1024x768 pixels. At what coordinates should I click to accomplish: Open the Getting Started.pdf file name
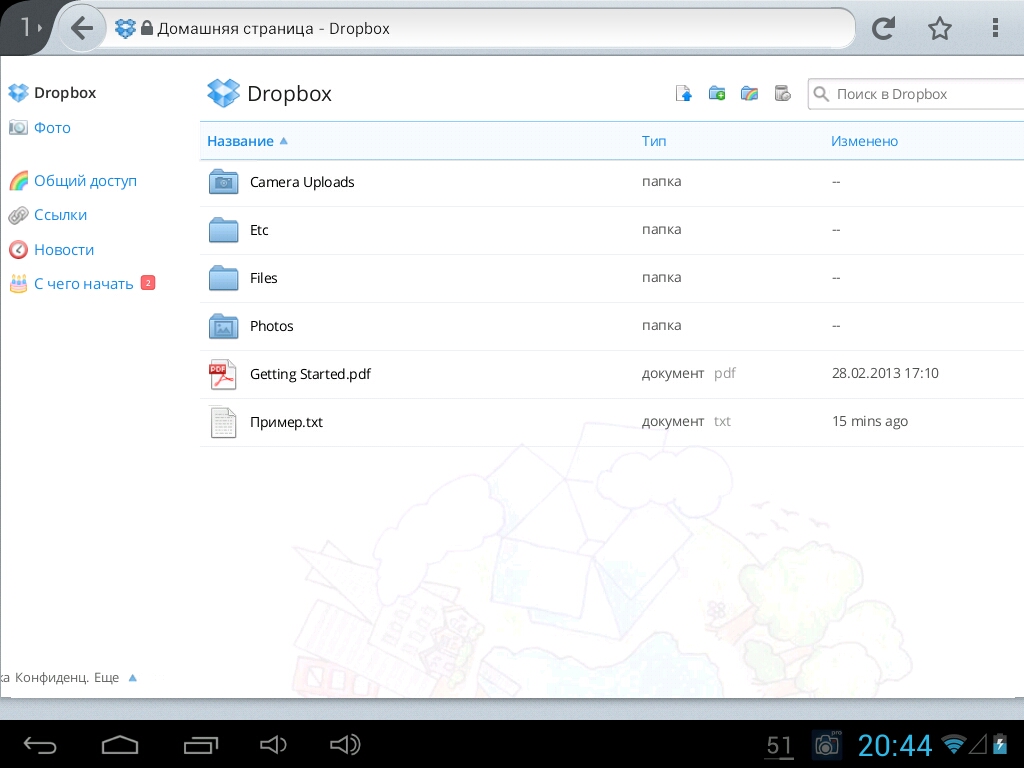(310, 374)
